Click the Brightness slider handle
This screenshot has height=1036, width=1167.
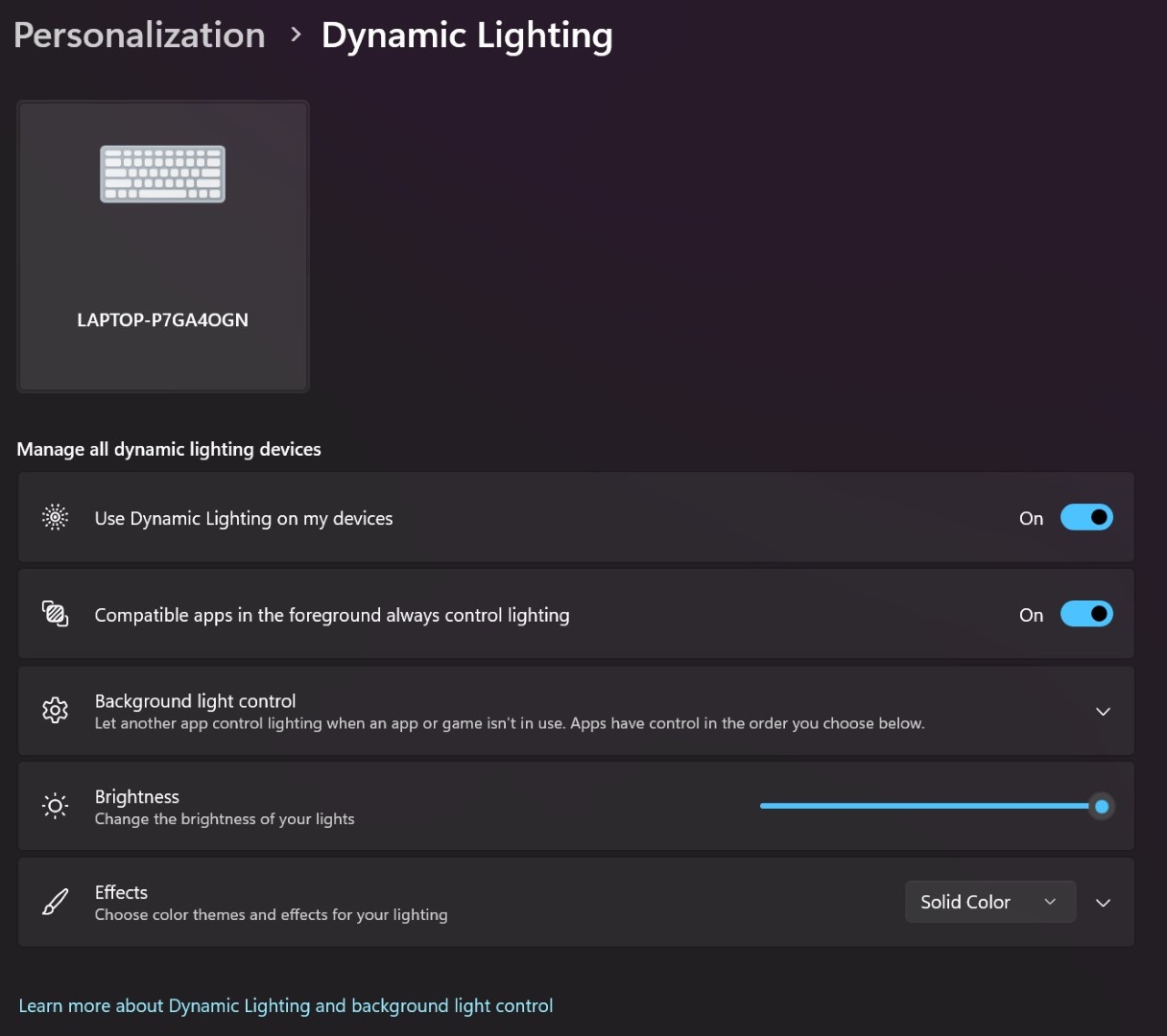click(1102, 807)
